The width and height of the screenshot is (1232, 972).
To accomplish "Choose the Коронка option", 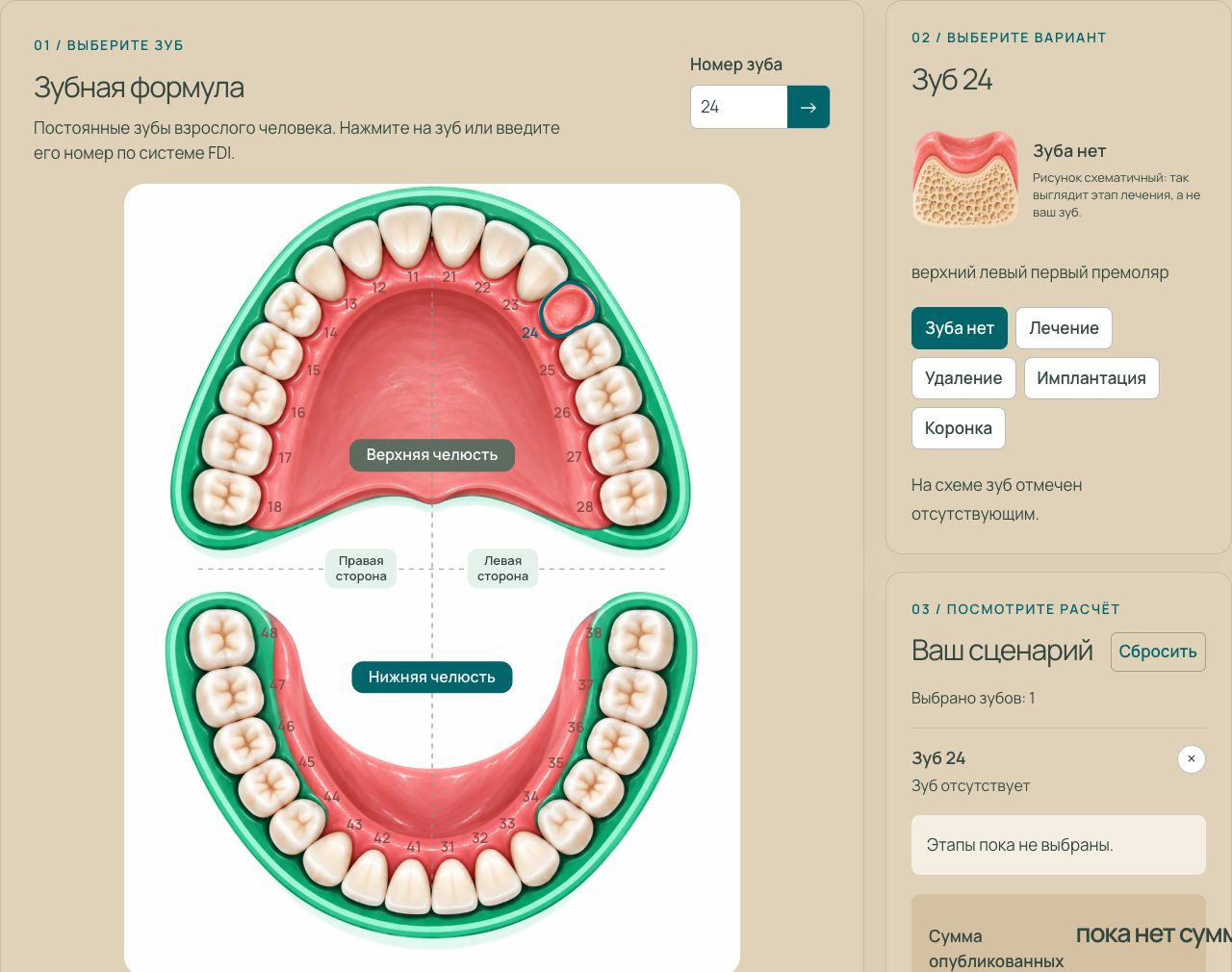I will point(959,428).
